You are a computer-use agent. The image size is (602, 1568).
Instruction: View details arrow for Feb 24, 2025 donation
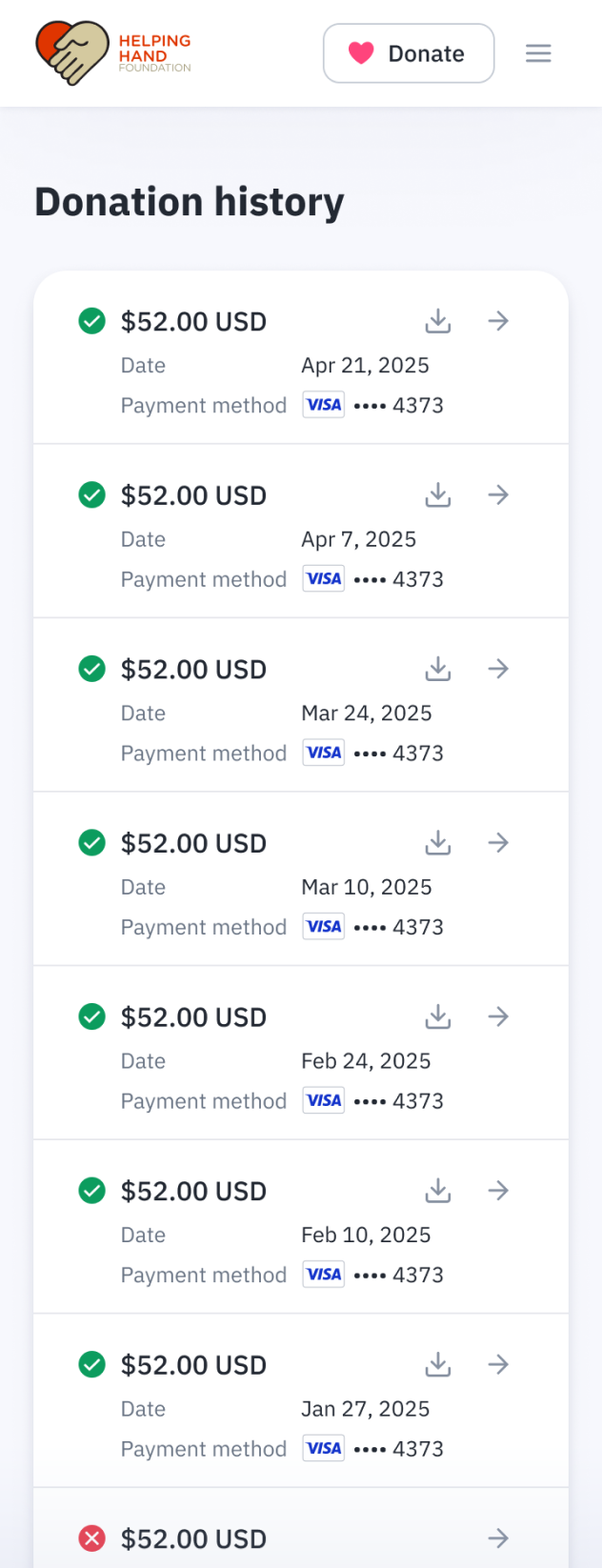coord(498,1016)
